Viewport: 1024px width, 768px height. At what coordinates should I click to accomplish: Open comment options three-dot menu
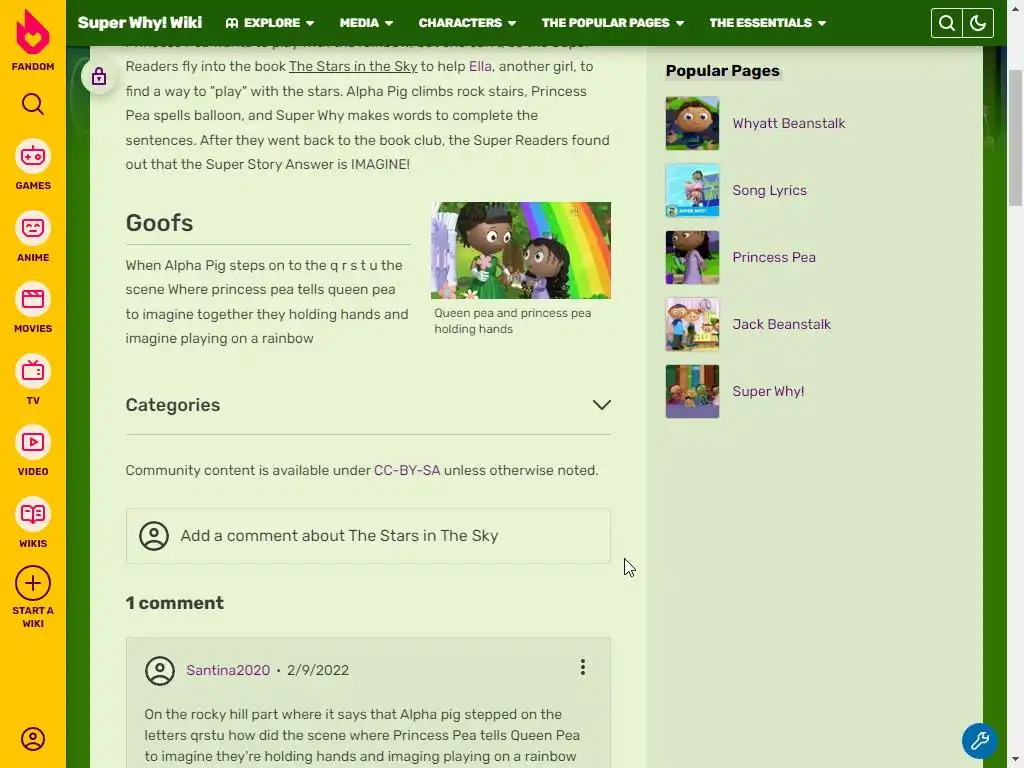(x=583, y=667)
